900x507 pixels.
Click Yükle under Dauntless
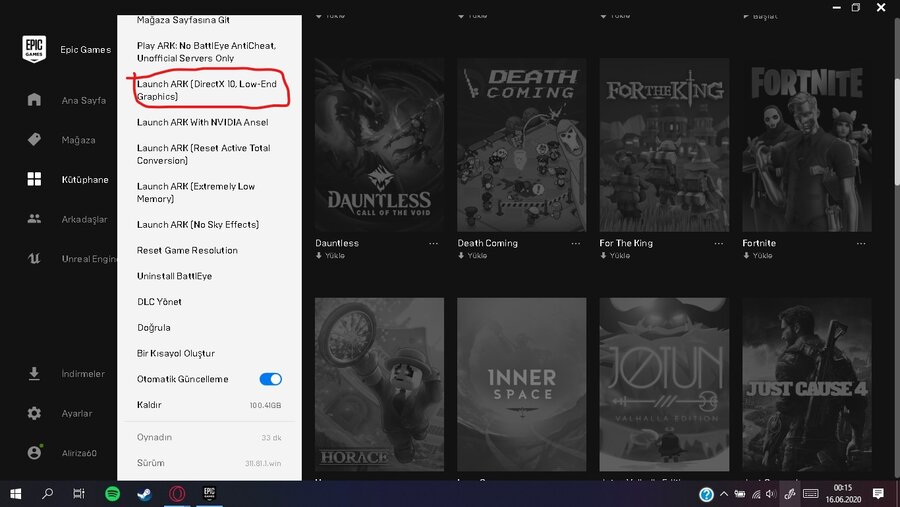click(330, 256)
